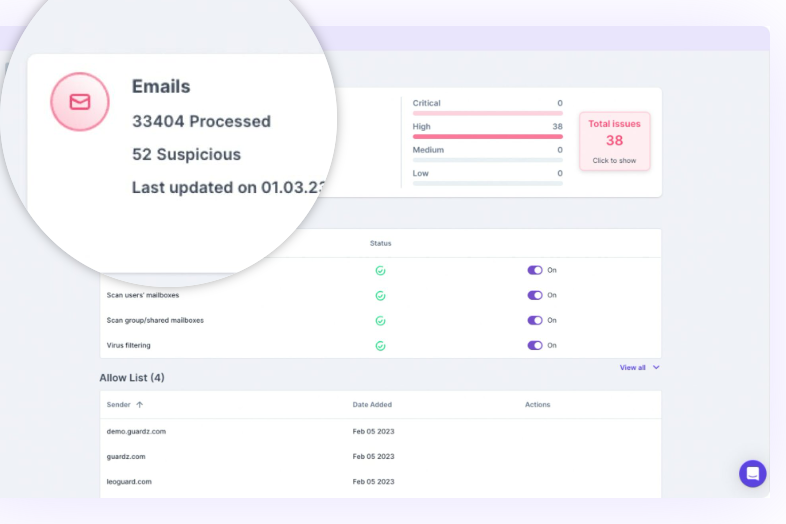Open Total issues 38 card

click(x=615, y=141)
